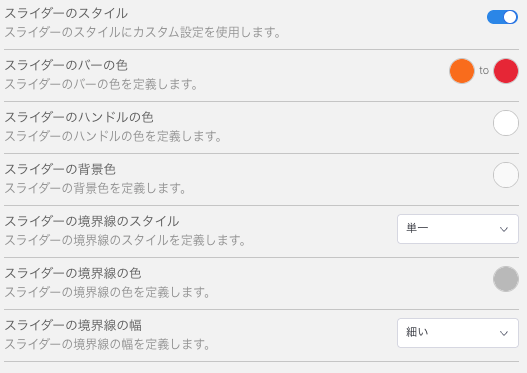Click the スライダーのスタイル heading label
Image resolution: width=527 pixels, height=373 pixels.
tap(66, 13)
